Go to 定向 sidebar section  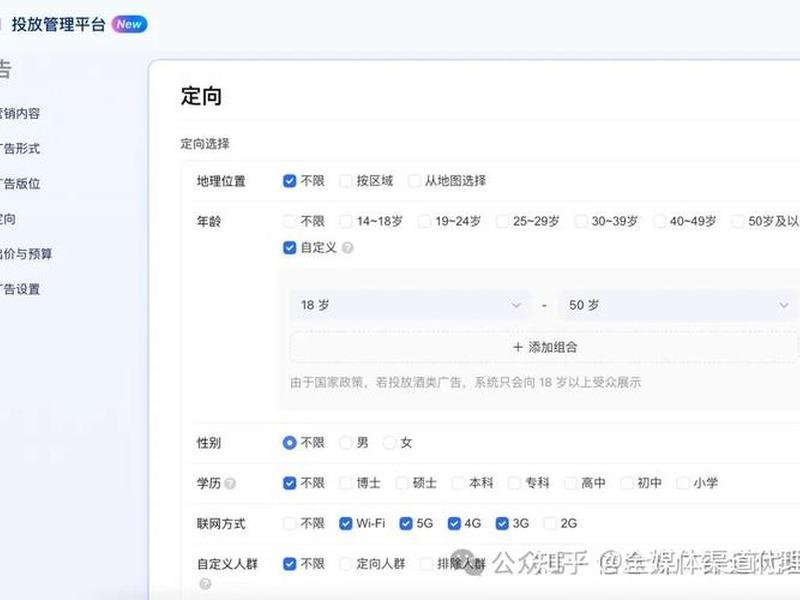[8, 219]
